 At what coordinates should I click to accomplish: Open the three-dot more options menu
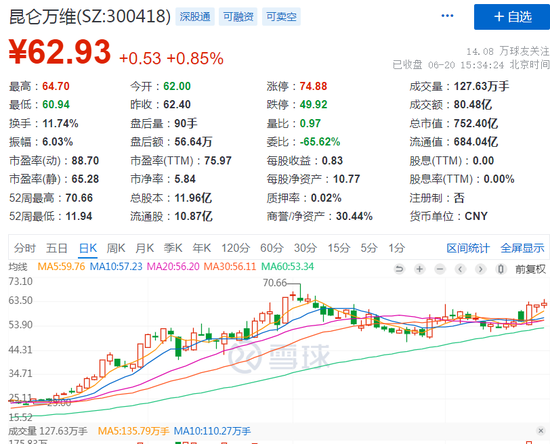click(x=447, y=16)
